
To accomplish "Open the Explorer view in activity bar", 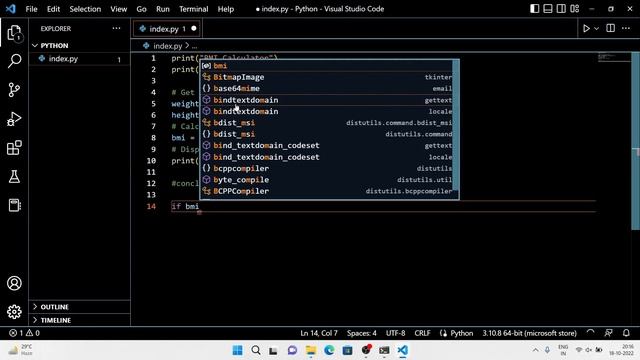I will click(x=14, y=33).
